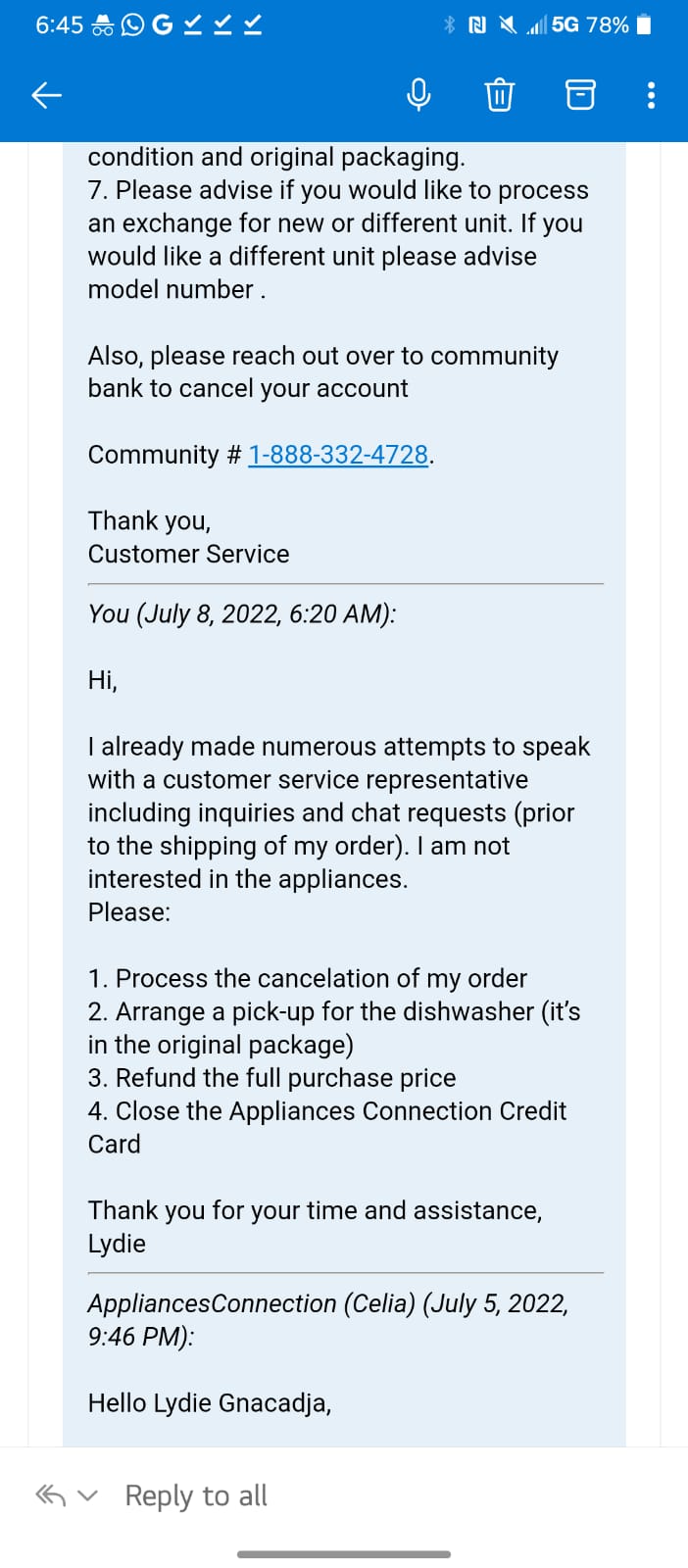Tap the "You (July 8, 2022, 6:20 AM)" header
The image size is (688, 1568).
[242, 613]
